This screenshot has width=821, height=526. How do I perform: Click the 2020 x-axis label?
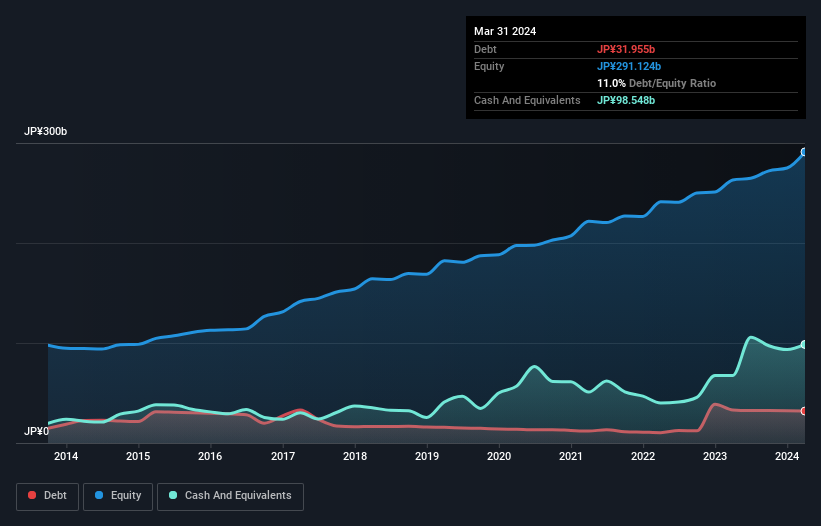(x=499, y=457)
